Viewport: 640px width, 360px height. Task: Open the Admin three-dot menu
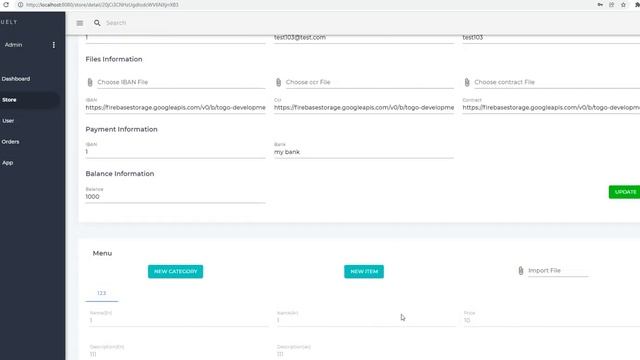(x=53, y=45)
